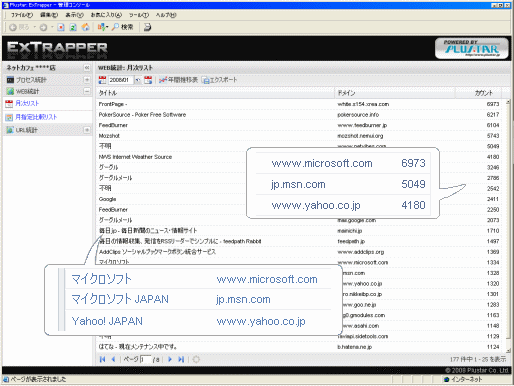Click the domain b.hatena.ne.jp
514x386 pixels.
355,347
